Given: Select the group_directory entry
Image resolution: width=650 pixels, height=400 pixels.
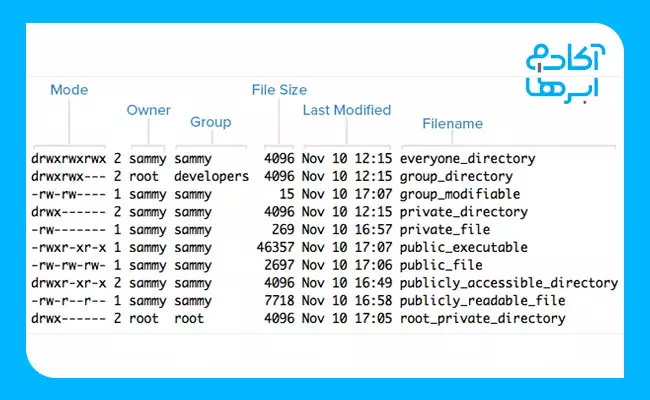Looking at the screenshot, I should [x=456, y=176].
